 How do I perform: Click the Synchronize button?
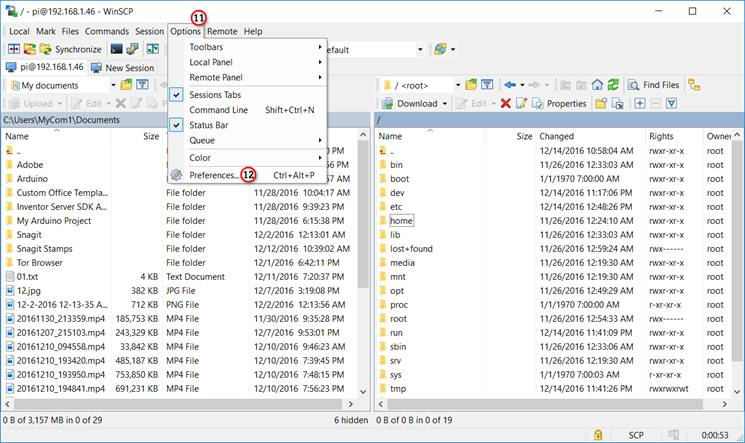pos(71,49)
